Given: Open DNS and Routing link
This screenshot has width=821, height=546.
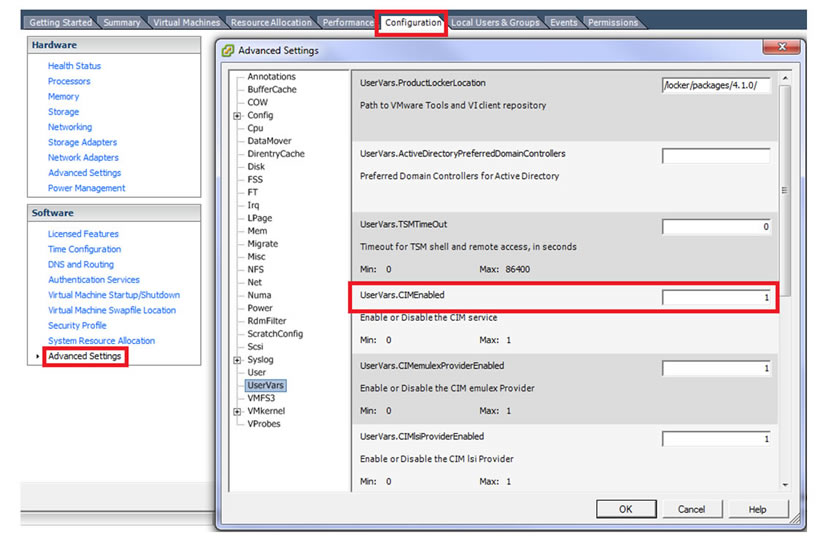Looking at the screenshot, I should click(81, 264).
